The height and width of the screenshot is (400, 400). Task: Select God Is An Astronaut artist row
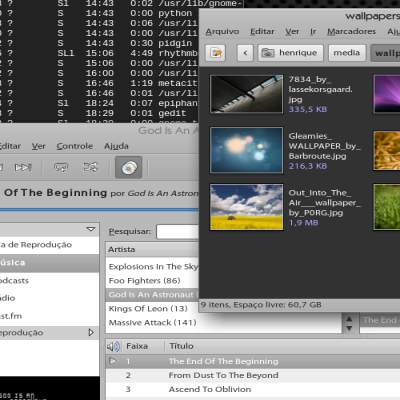tap(152, 295)
